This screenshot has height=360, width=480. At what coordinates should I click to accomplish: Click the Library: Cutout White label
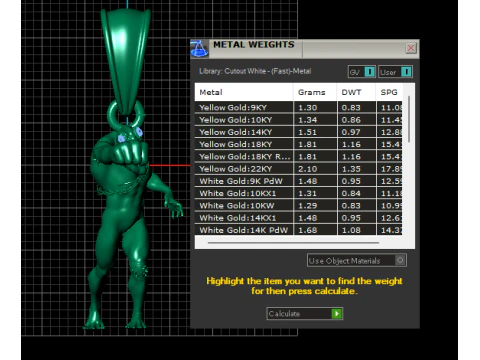(x=255, y=71)
